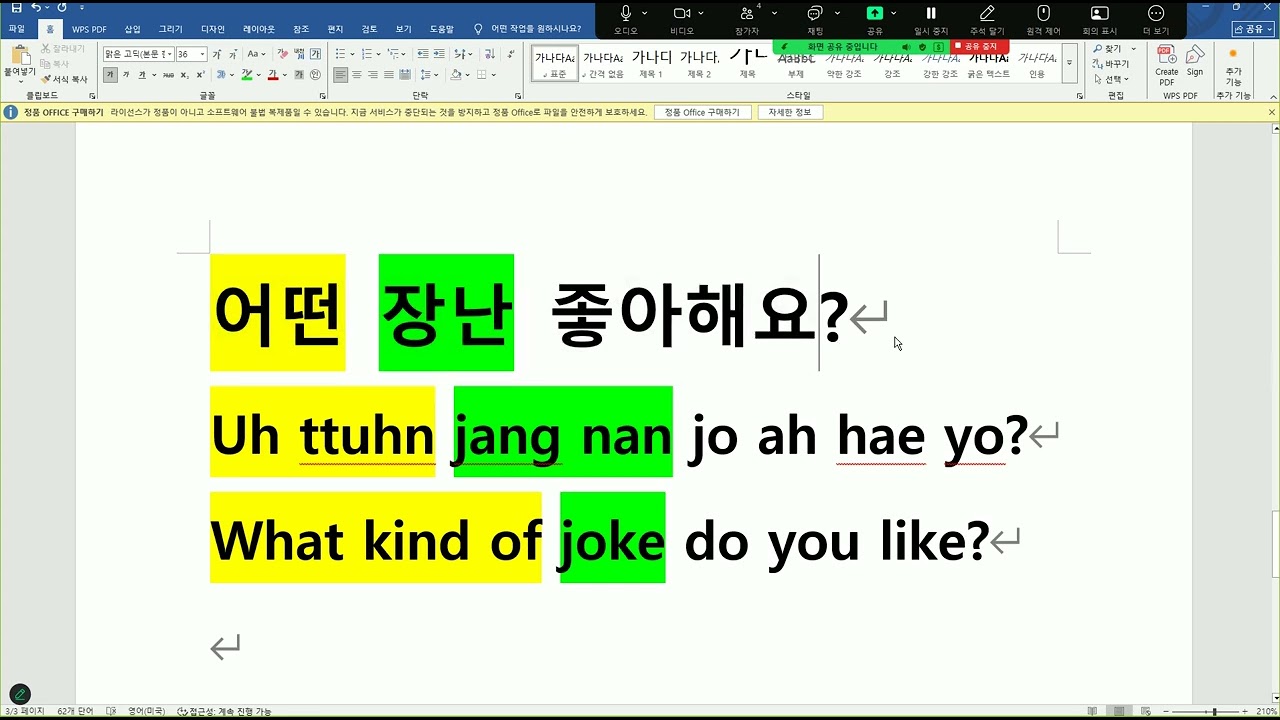Apply subscript formatting
1280x720 pixels.
(x=185, y=75)
